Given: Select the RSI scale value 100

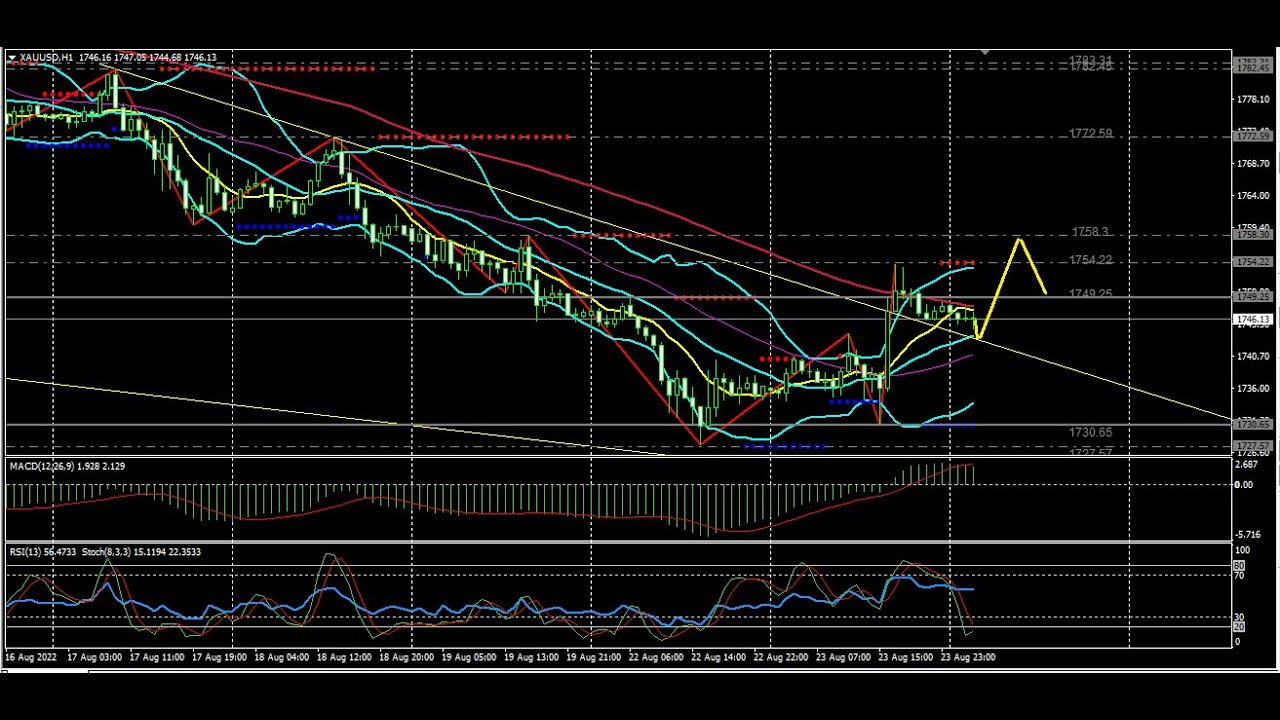Looking at the screenshot, I should tap(1243, 551).
